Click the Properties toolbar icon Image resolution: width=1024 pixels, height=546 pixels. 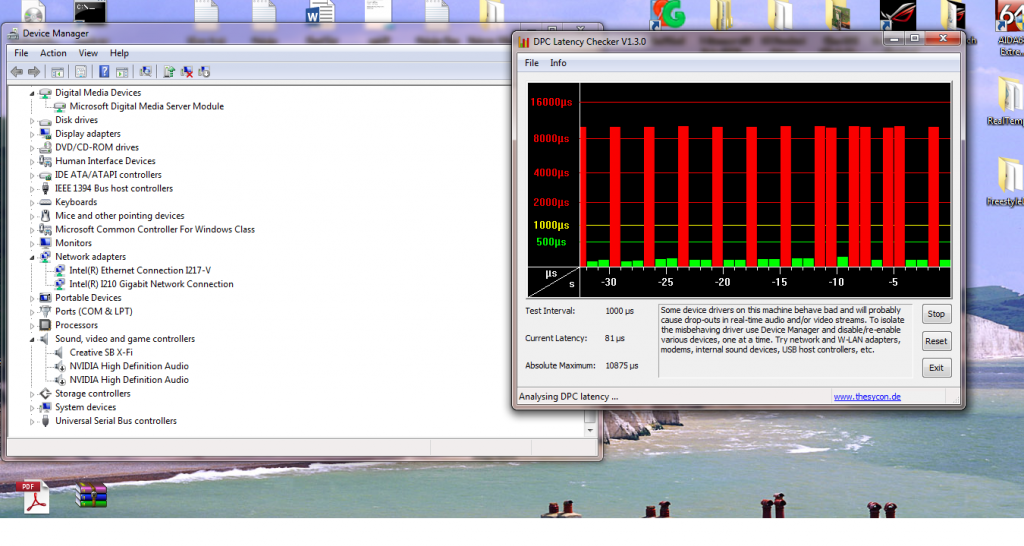[81, 72]
